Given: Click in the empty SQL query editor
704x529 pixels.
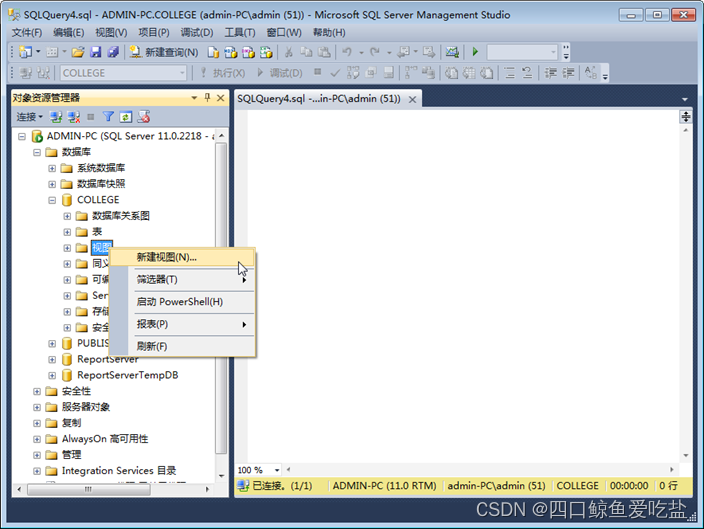Looking at the screenshot, I should click(x=462, y=287).
